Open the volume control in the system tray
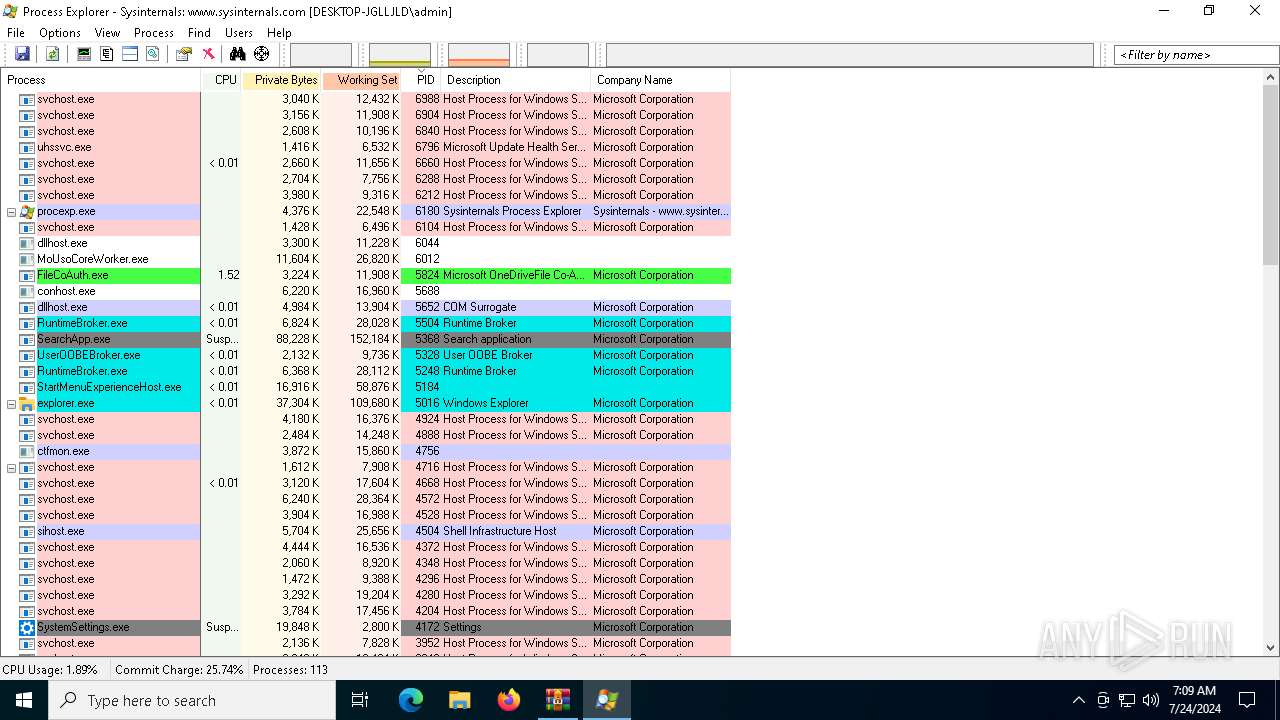This screenshot has width=1280, height=720. (1151, 700)
